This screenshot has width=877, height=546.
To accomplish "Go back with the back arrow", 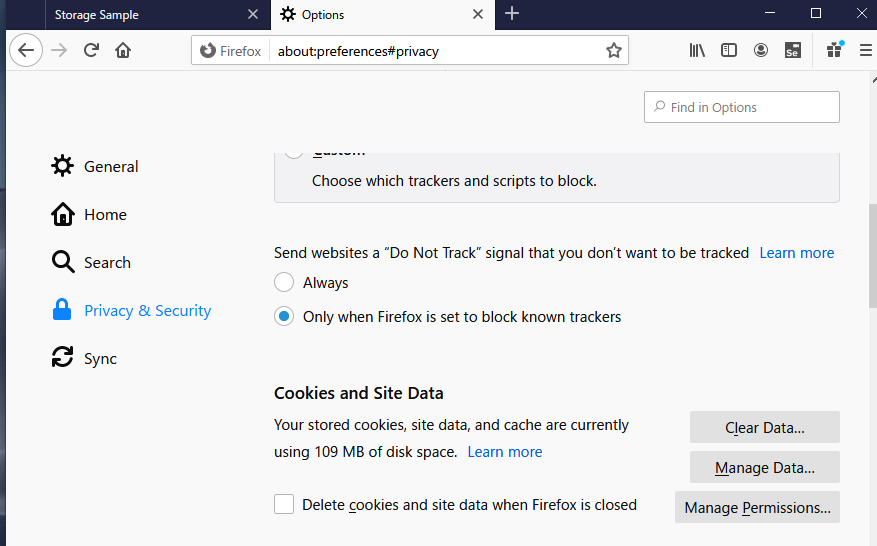I will click(x=27, y=50).
